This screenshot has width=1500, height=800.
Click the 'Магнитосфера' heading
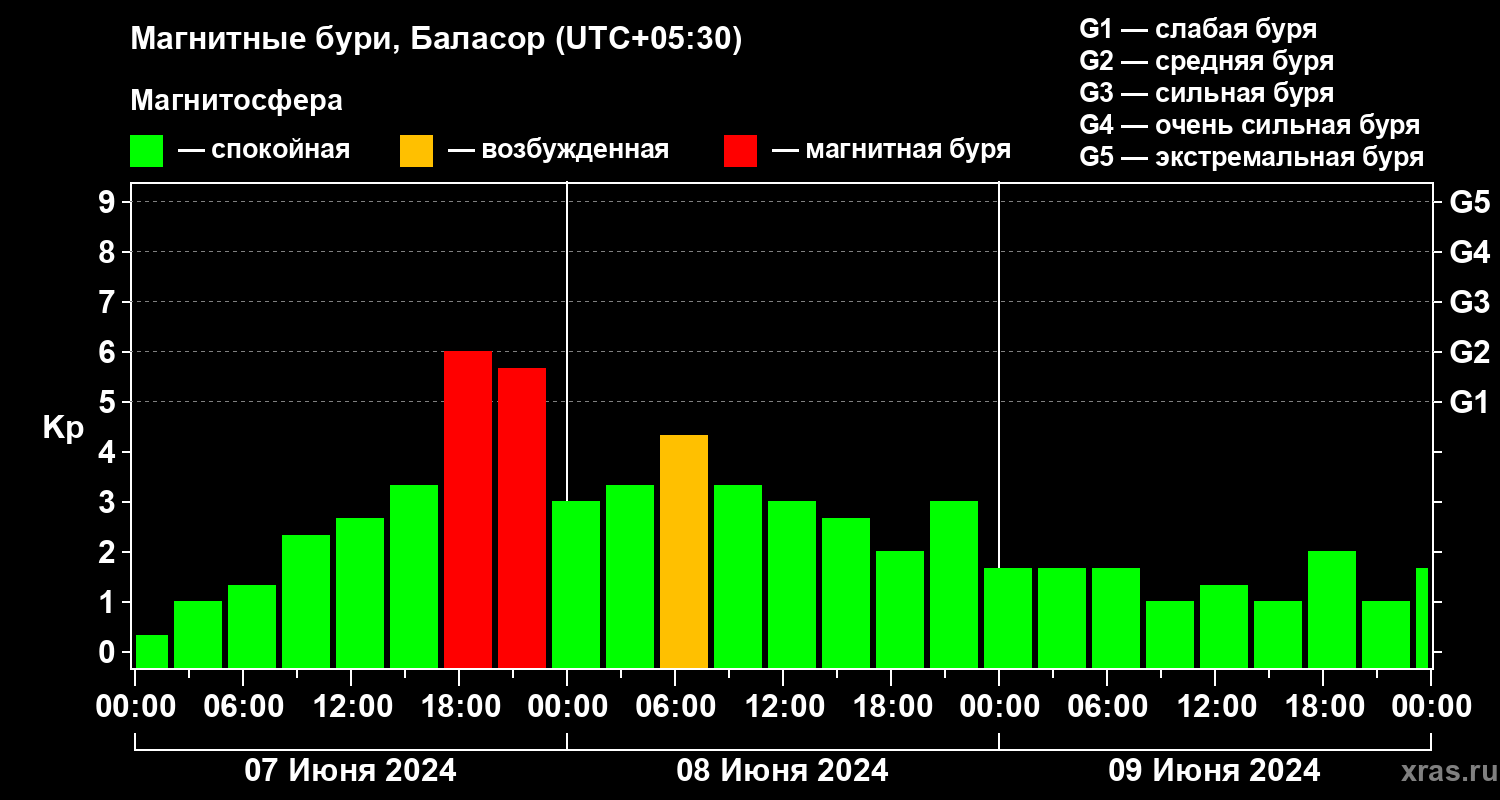(x=237, y=101)
